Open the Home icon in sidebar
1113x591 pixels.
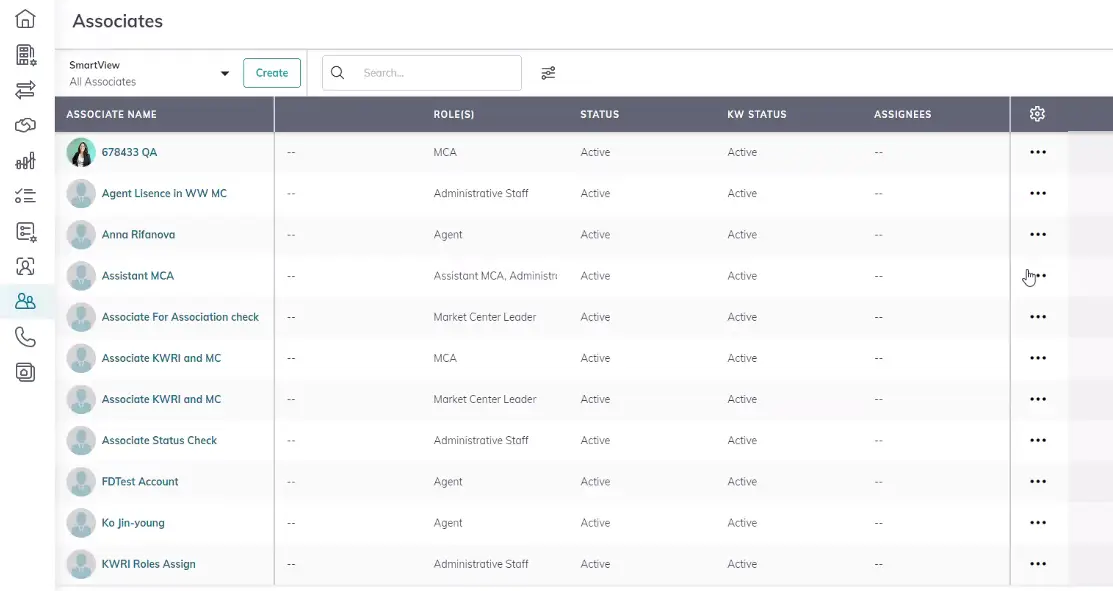(x=25, y=18)
